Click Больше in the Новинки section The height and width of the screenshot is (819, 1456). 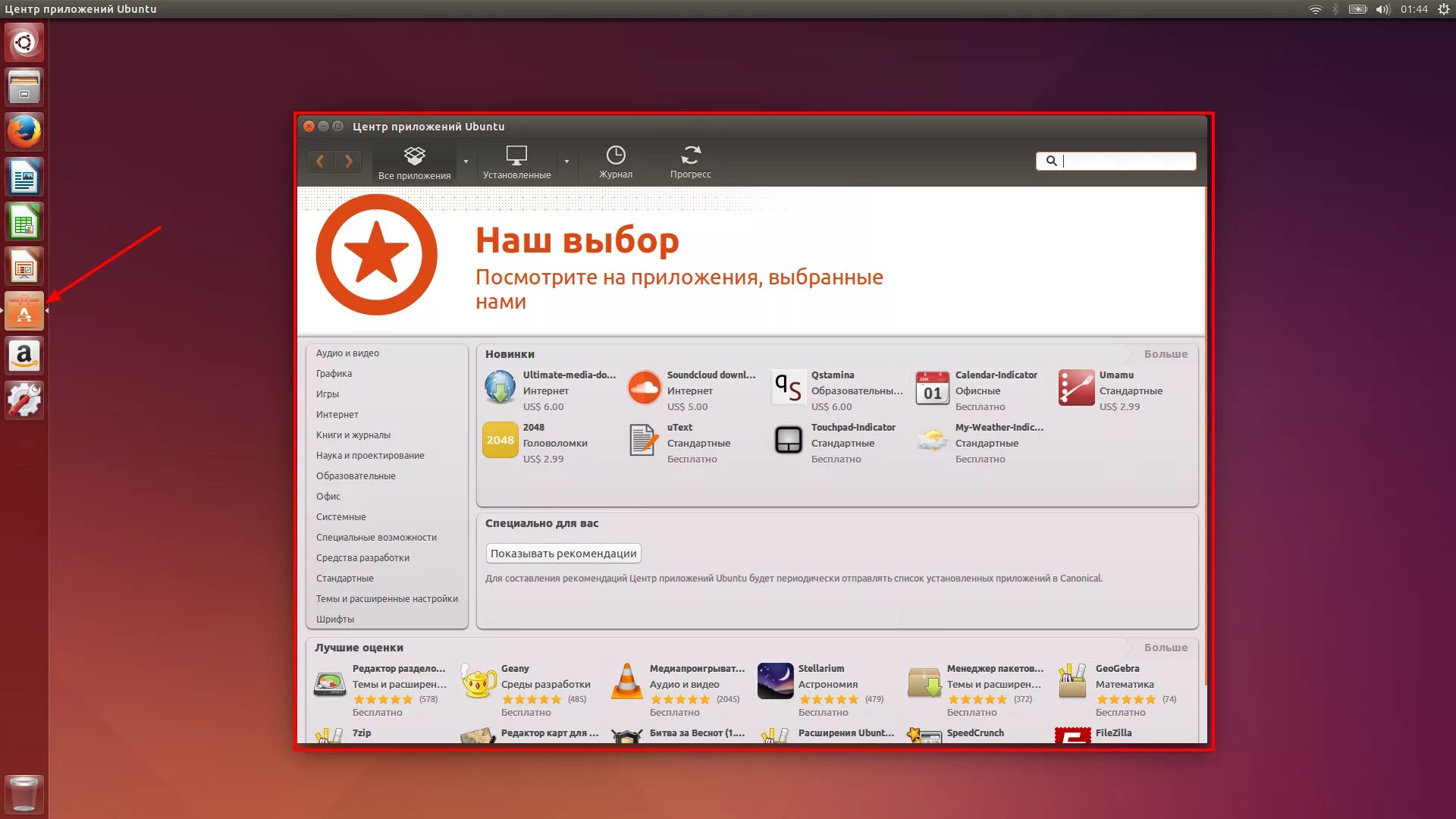tap(1166, 354)
